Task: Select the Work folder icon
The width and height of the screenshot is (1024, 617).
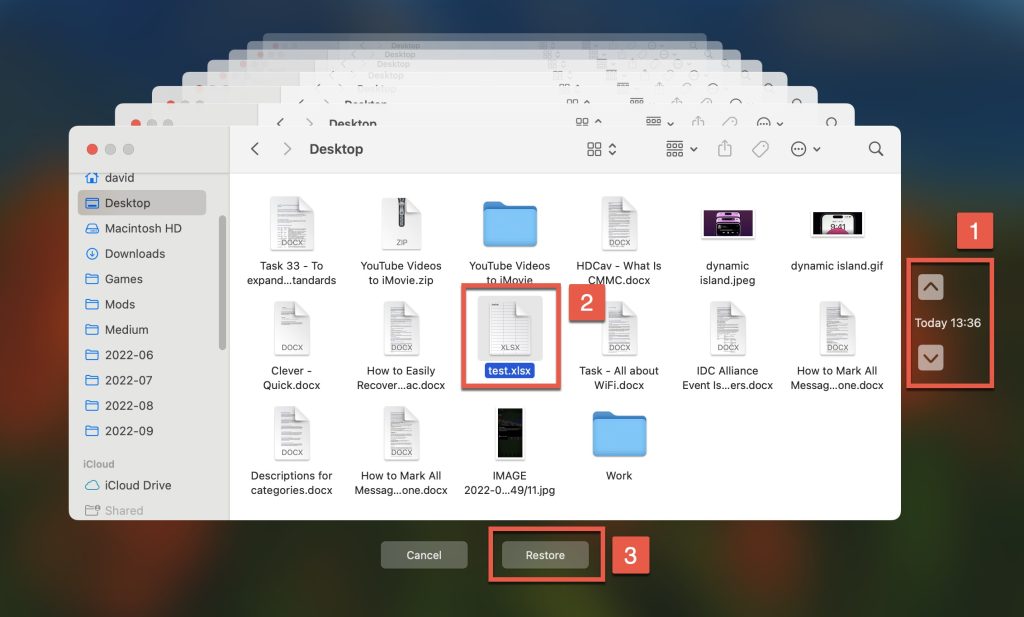Action: 619,434
